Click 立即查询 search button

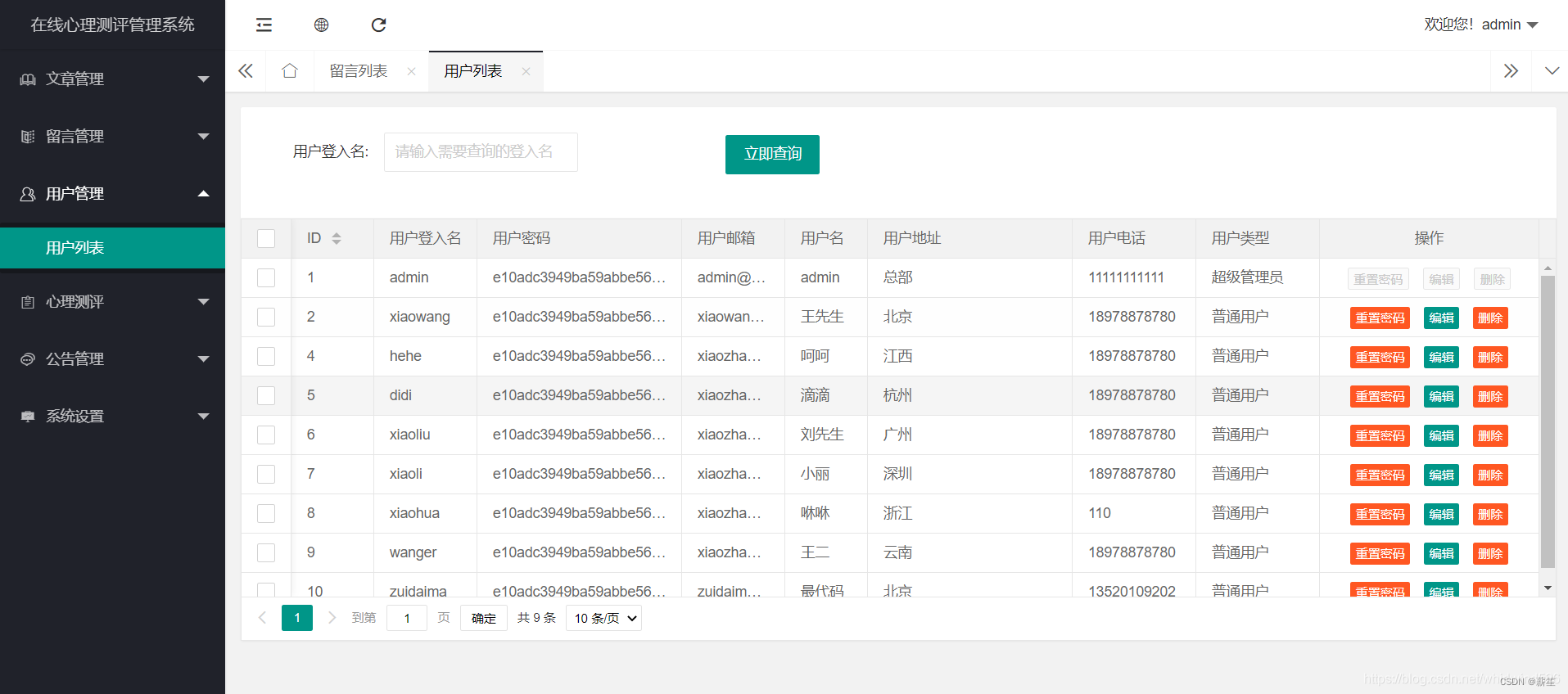[x=772, y=154]
